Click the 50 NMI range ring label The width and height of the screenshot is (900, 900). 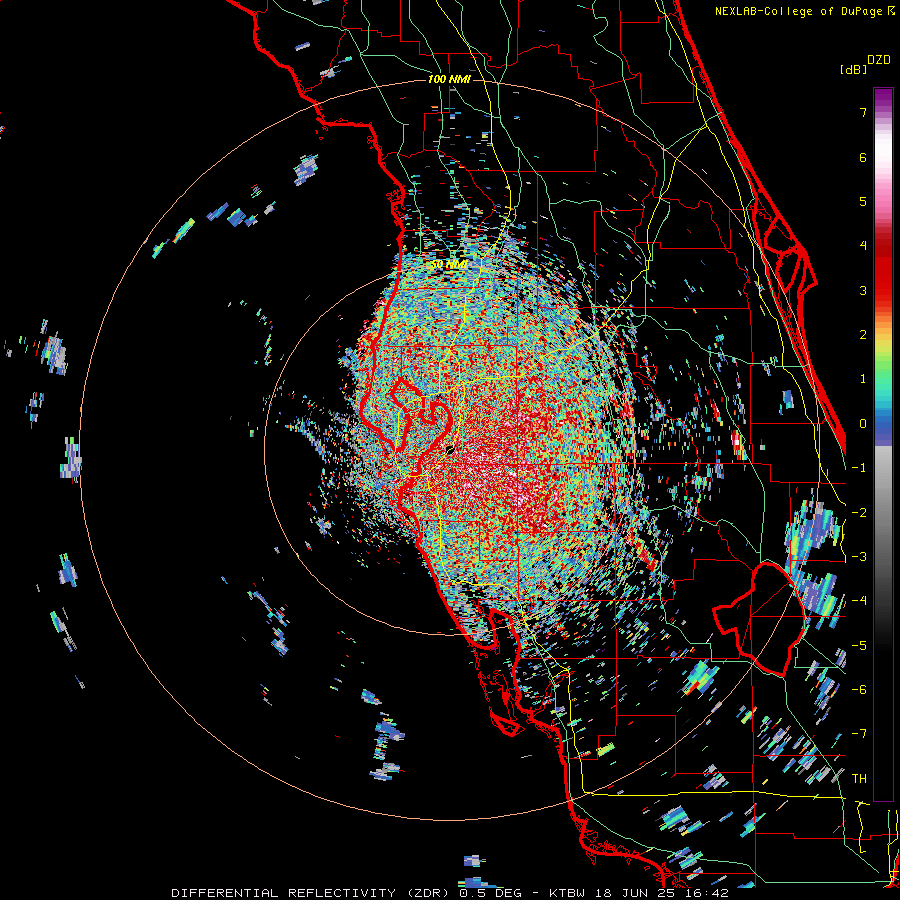(449, 265)
